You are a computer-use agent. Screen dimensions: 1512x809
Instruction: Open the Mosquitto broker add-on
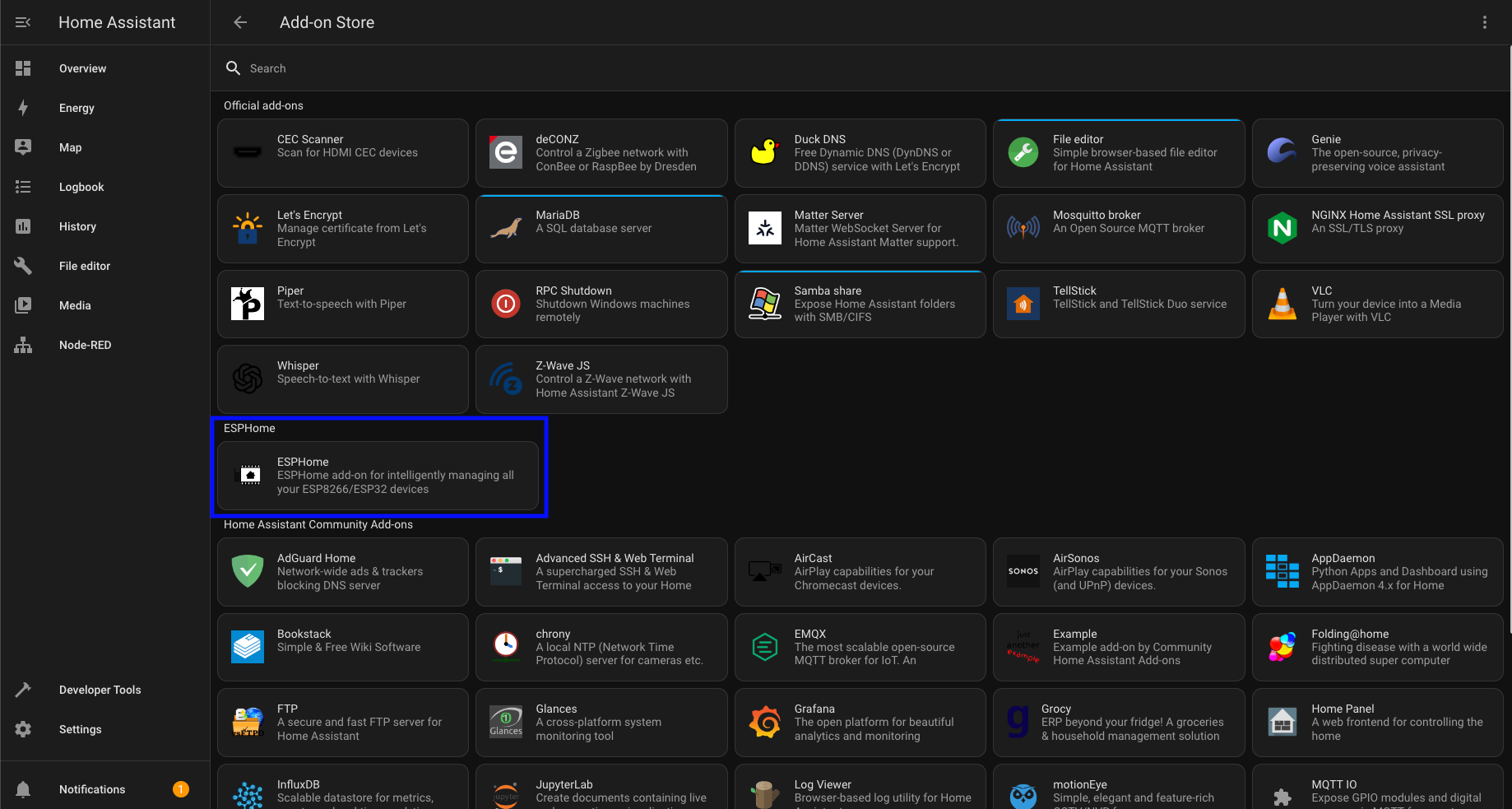coord(1118,228)
